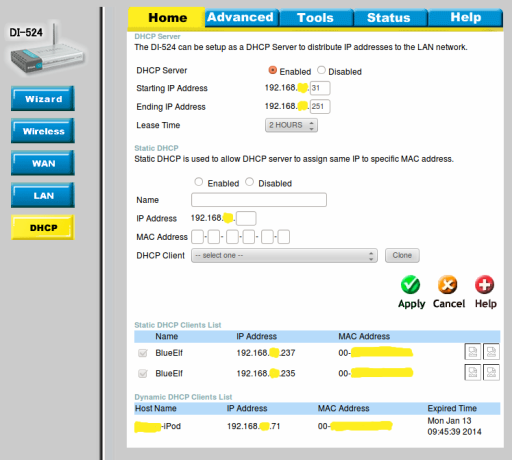This screenshot has width=512, height=460.
Task: Click edit icon for BlueElf .237 entry
Action: click(x=473, y=352)
